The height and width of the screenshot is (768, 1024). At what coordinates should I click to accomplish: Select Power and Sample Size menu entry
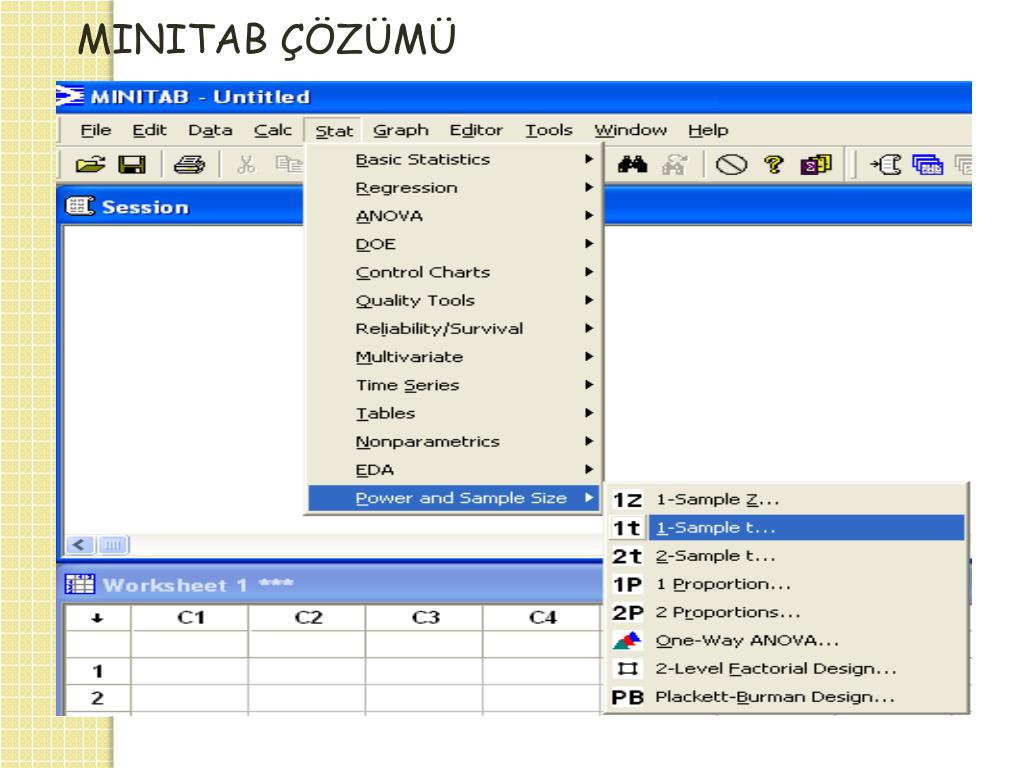click(x=454, y=498)
